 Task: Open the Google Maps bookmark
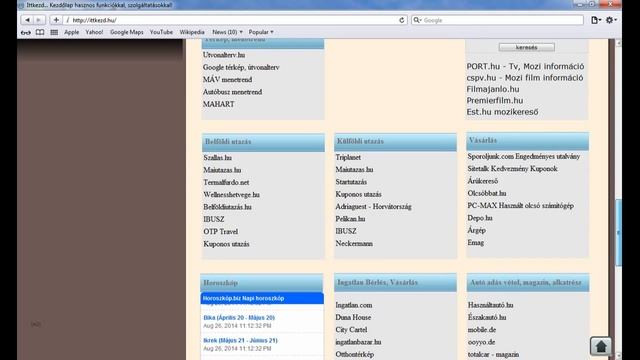(x=127, y=32)
